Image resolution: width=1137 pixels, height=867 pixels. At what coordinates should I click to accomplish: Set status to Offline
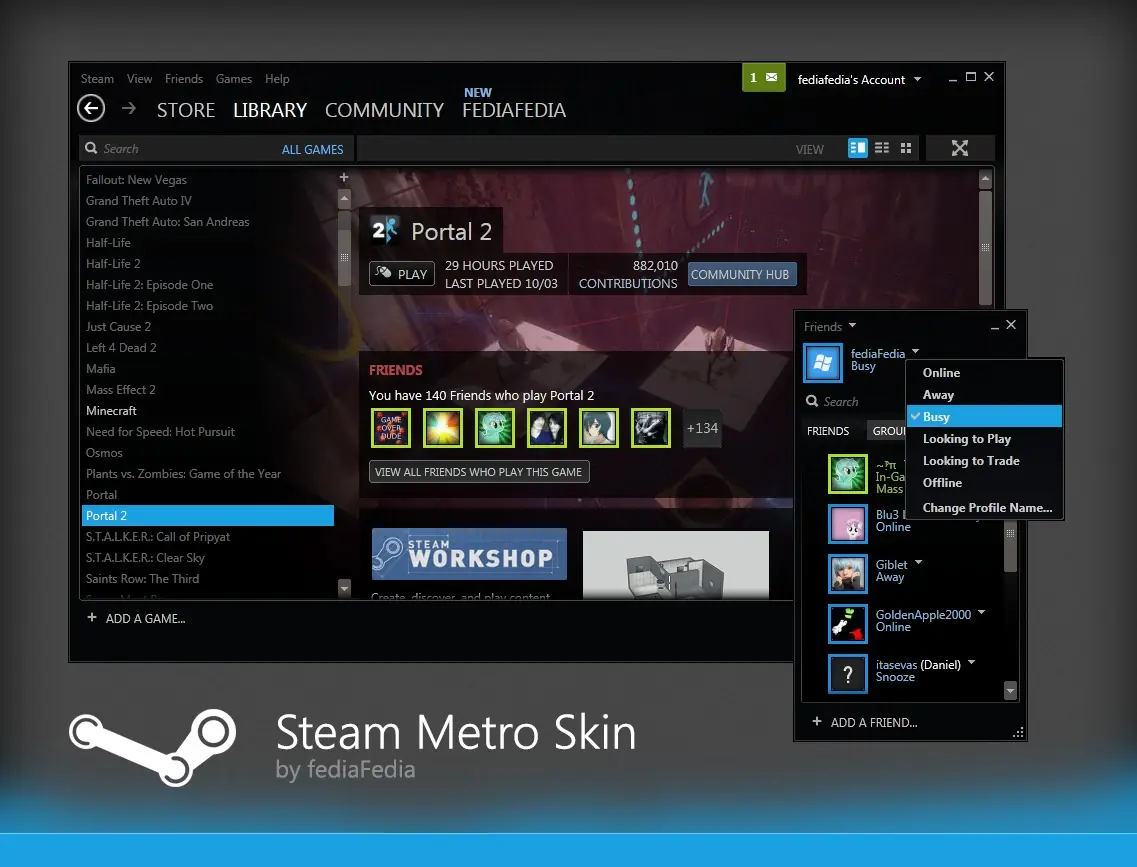[985, 483]
